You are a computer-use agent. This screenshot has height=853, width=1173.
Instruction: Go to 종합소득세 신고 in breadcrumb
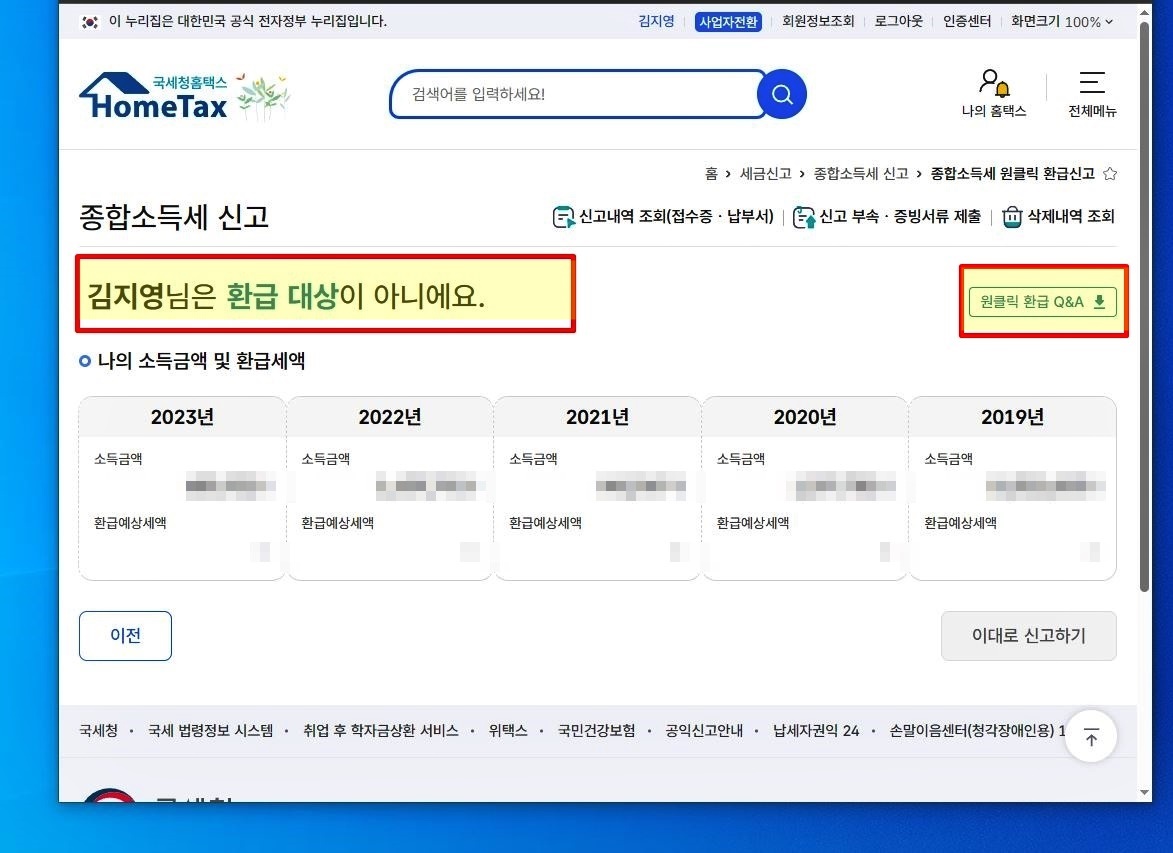pyautogui.click(x=860, y=174)
